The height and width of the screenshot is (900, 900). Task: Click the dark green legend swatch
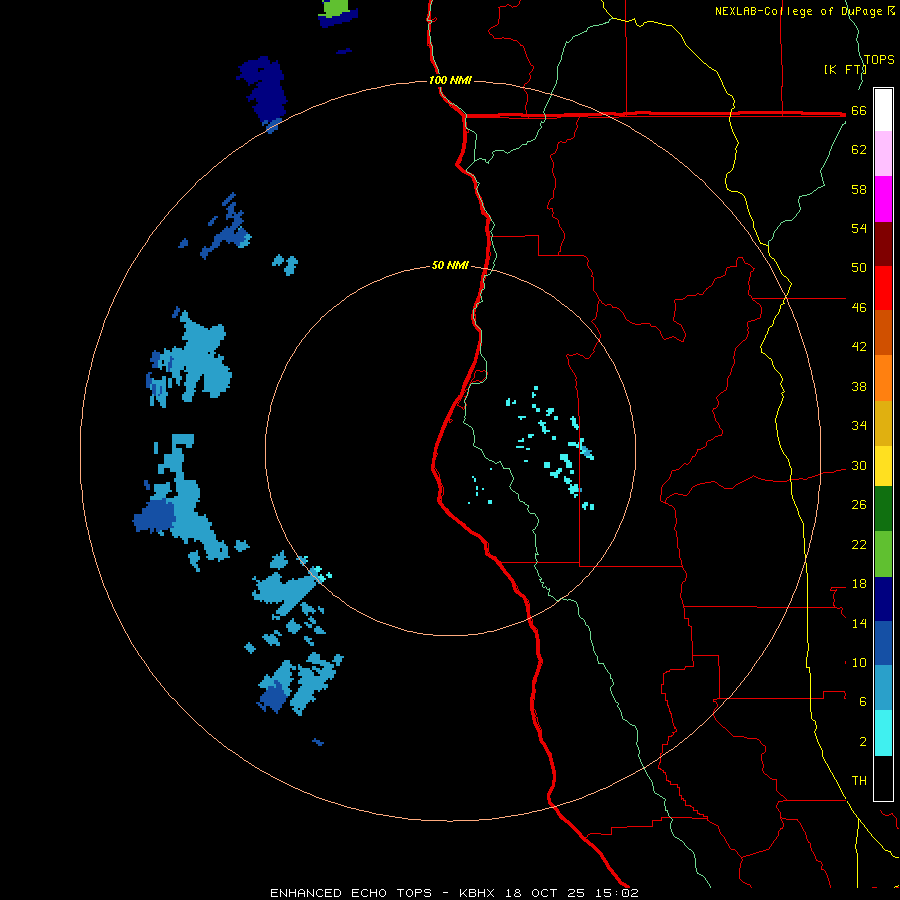point(883,509)
